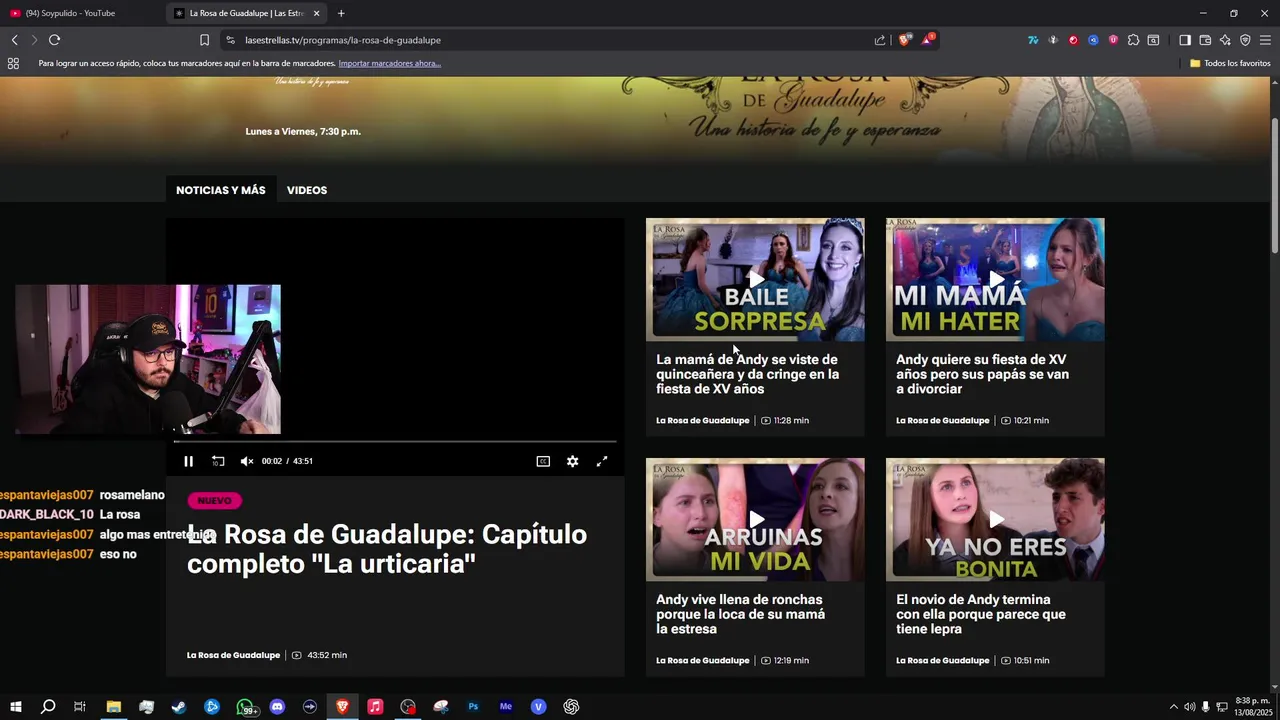
Task: Open the toolbar tab search icon
Action: tap(1153, 40)
